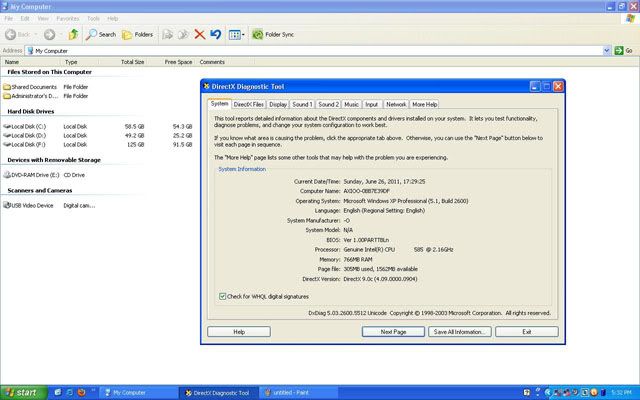This screenshot has height=400, width=640.
Task: Click the Next Page button
Action: 393,332
